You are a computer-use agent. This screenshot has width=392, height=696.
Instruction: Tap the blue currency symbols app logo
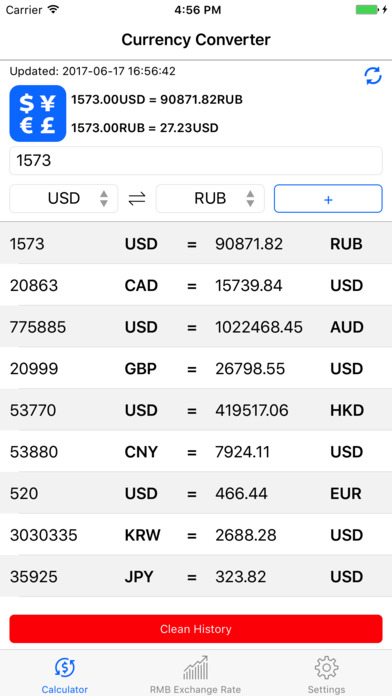(x=38, y=114)
